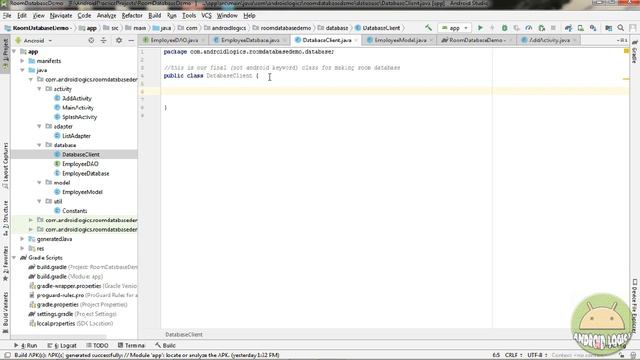Open the 6: Logcat tool window button
This screenshot has width=640, height=360.
(x=62, y=345)
